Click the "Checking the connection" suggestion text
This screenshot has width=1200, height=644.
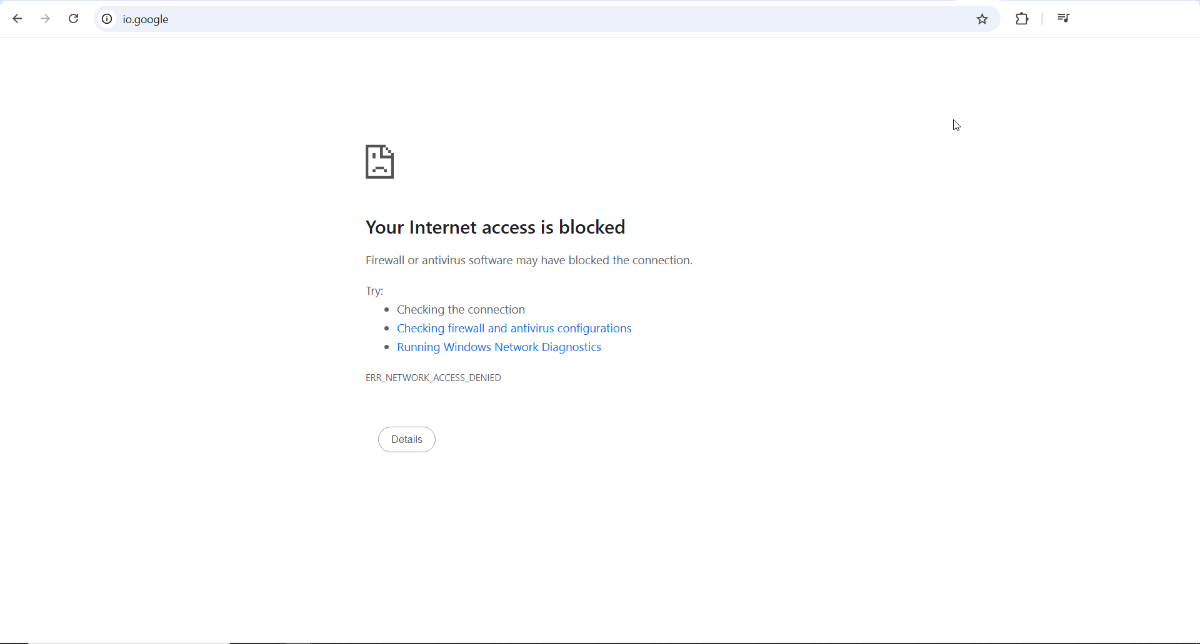click(460, 310)
